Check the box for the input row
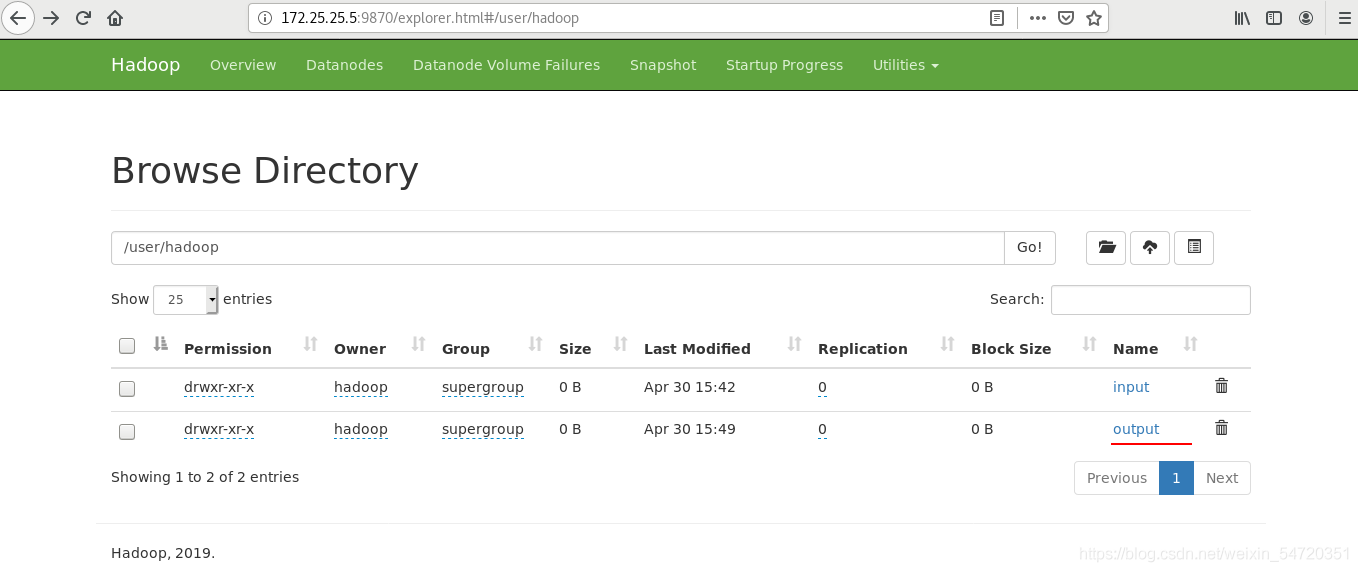Screen dimensions: 1358x572 pos(127,389)
